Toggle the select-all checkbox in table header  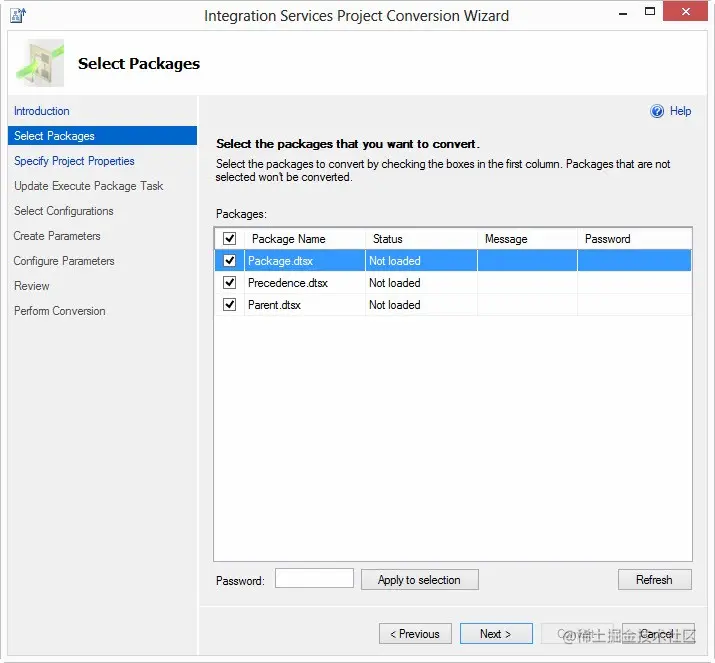point(229,238)
